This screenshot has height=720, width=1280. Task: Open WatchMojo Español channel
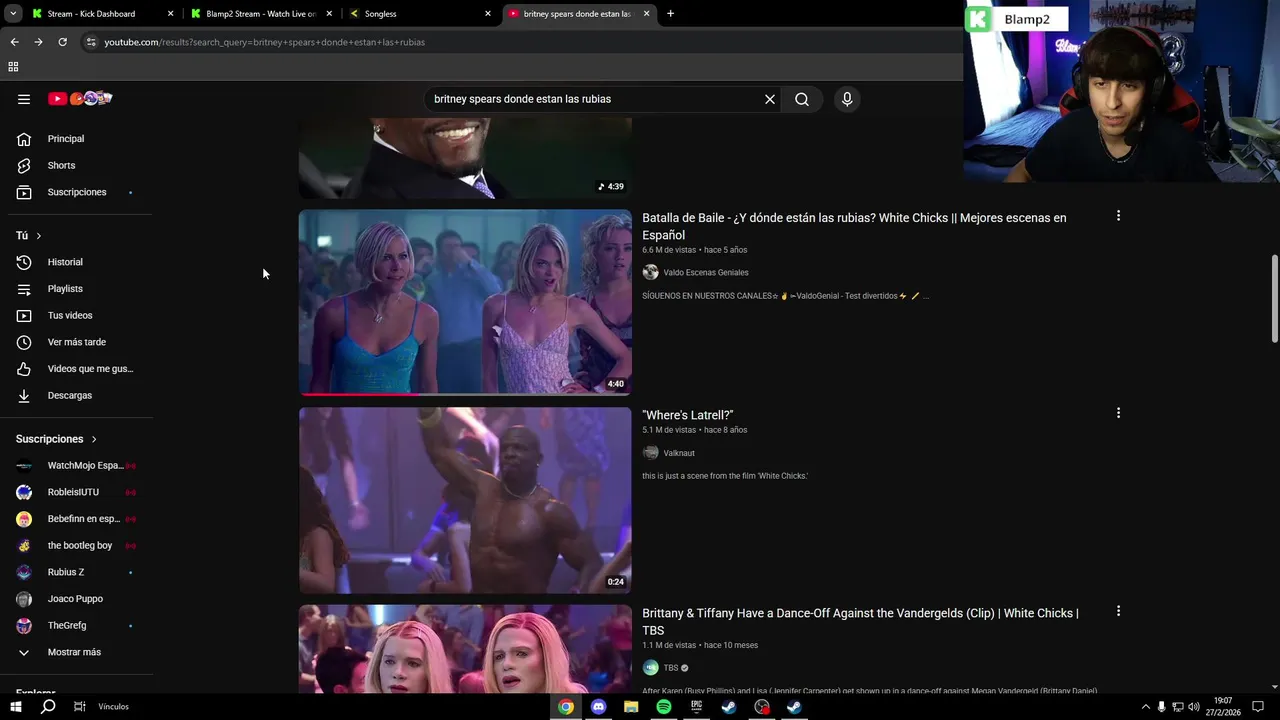tap(80, 465)
